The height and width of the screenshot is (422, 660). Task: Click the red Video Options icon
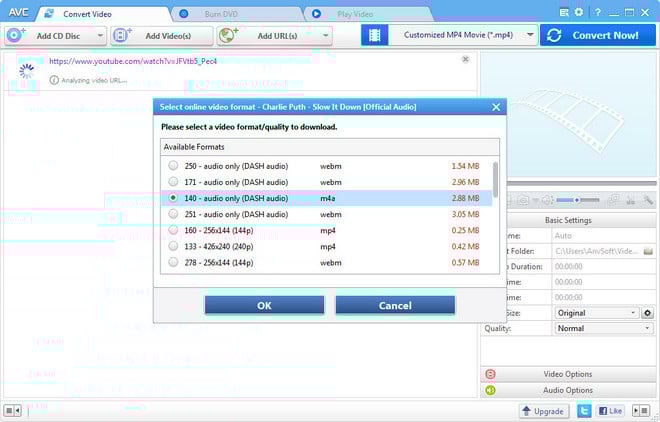coord(490,374)
